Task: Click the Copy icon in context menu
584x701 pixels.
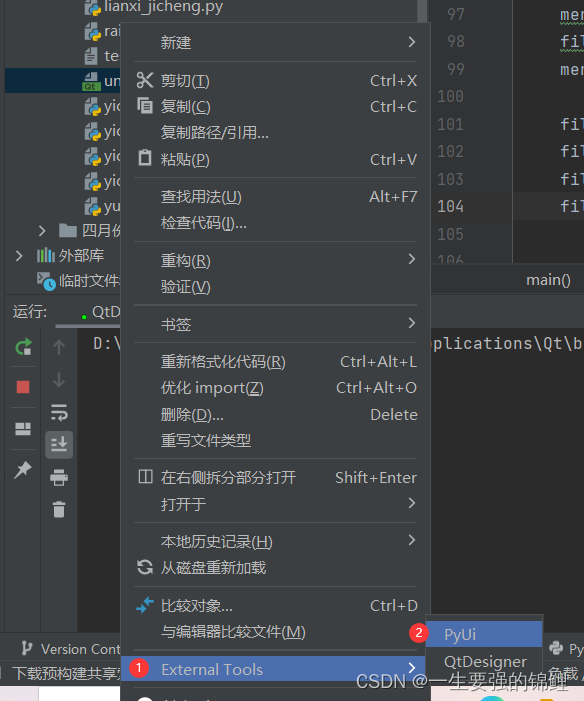Action: (x=145, y=106)
